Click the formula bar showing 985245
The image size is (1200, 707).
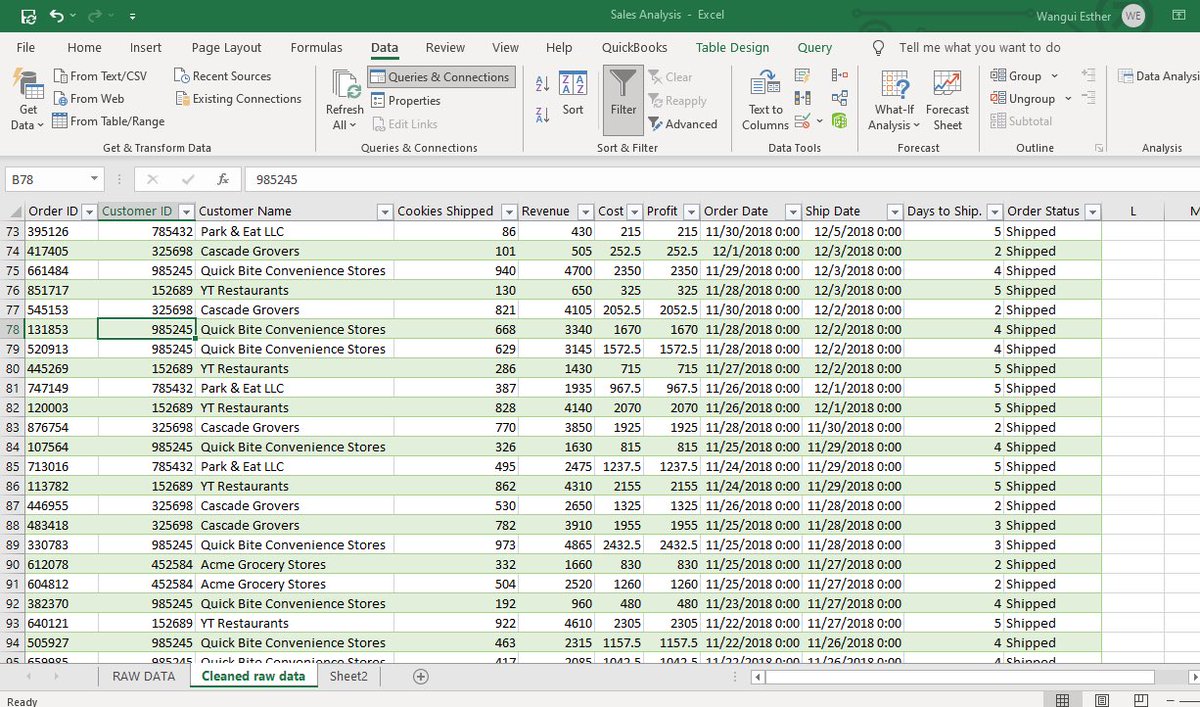click(x=720, y=180)
